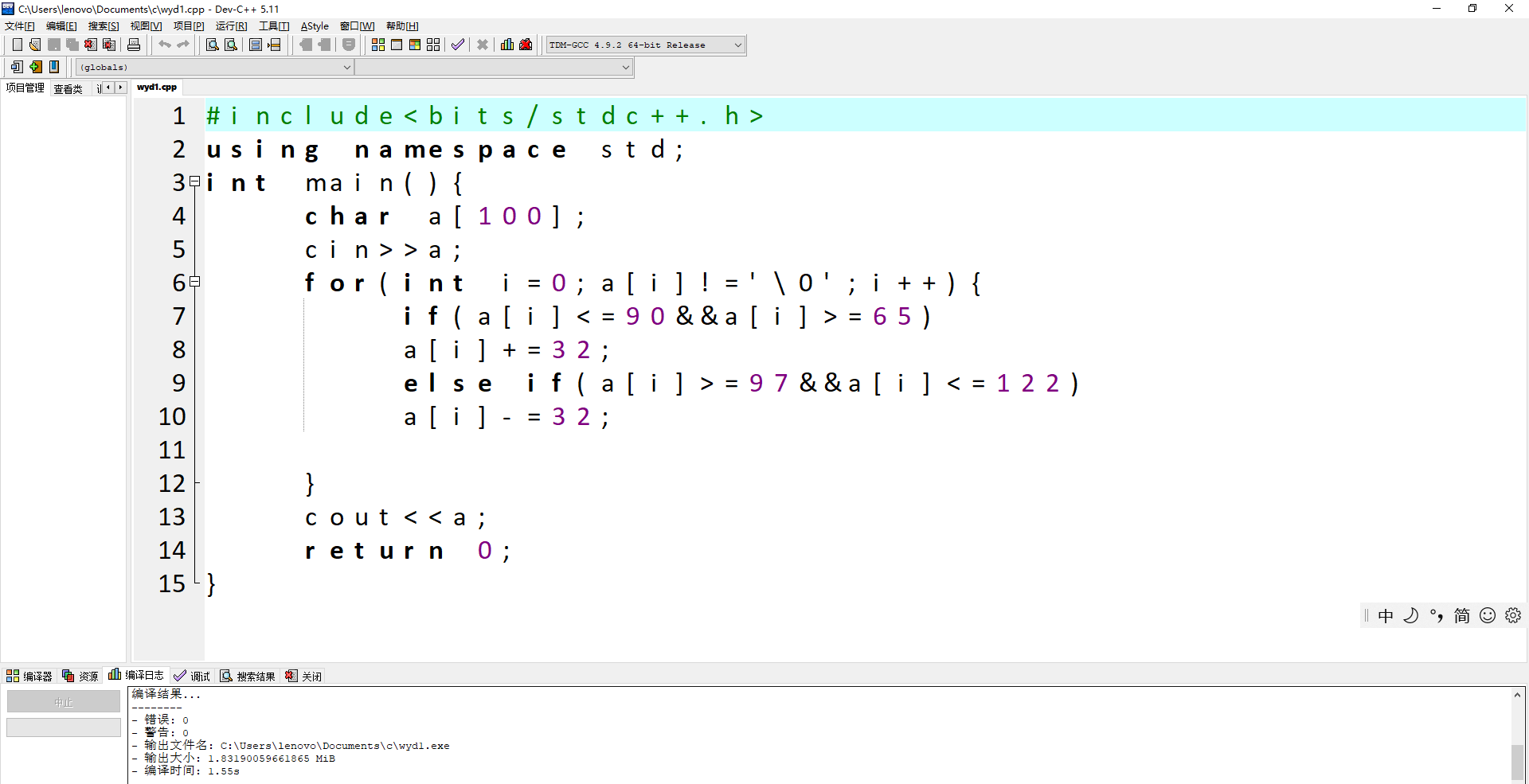Screen dimensions: 1529x784
Task: Open the 项目[P] menu
Action: [189, 26]
